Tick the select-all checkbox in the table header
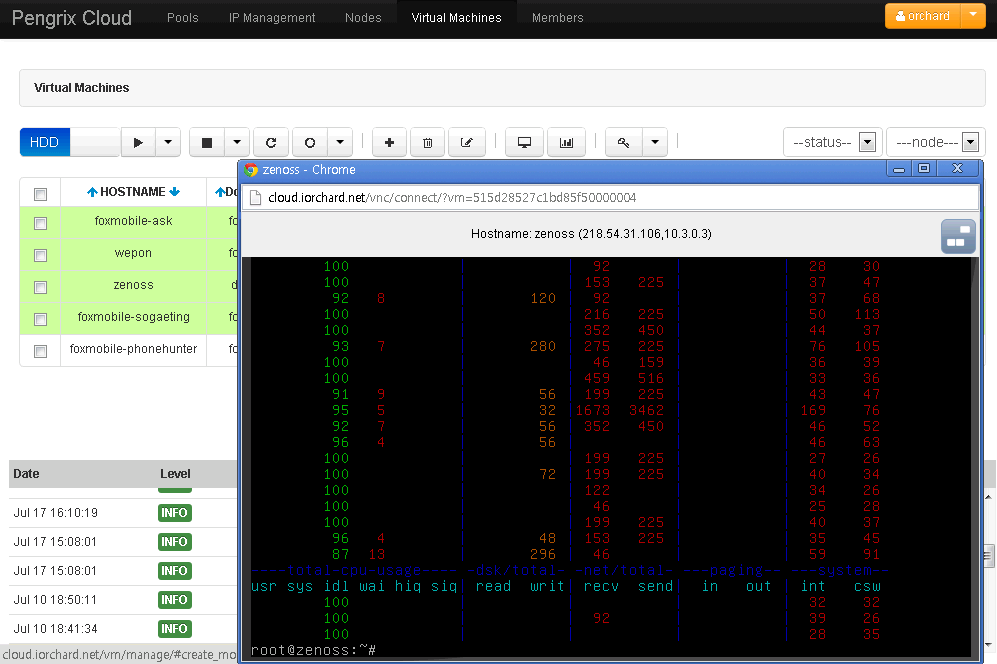 pyautogui.click(x=40, y=194)
